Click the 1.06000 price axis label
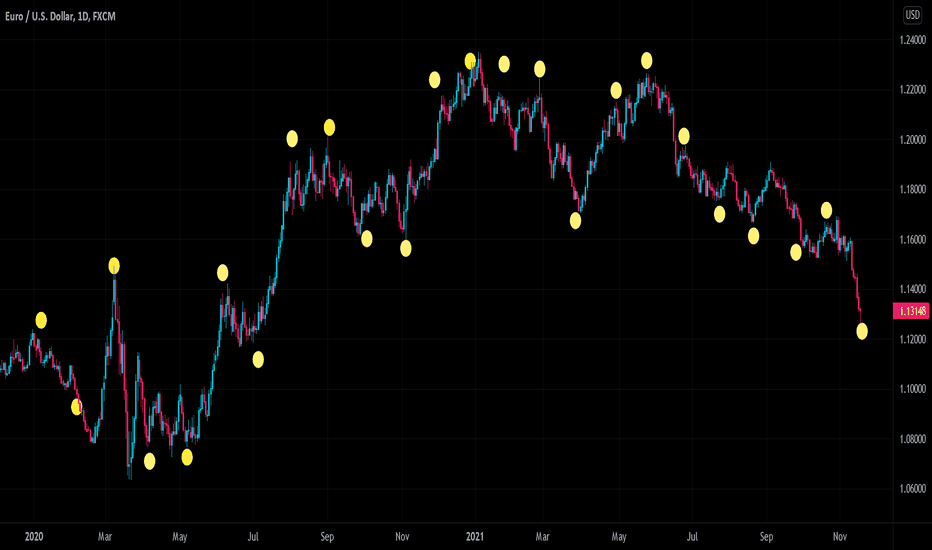Image resolution: width=932 pixels, height=550 pixels. click(912, 489)
